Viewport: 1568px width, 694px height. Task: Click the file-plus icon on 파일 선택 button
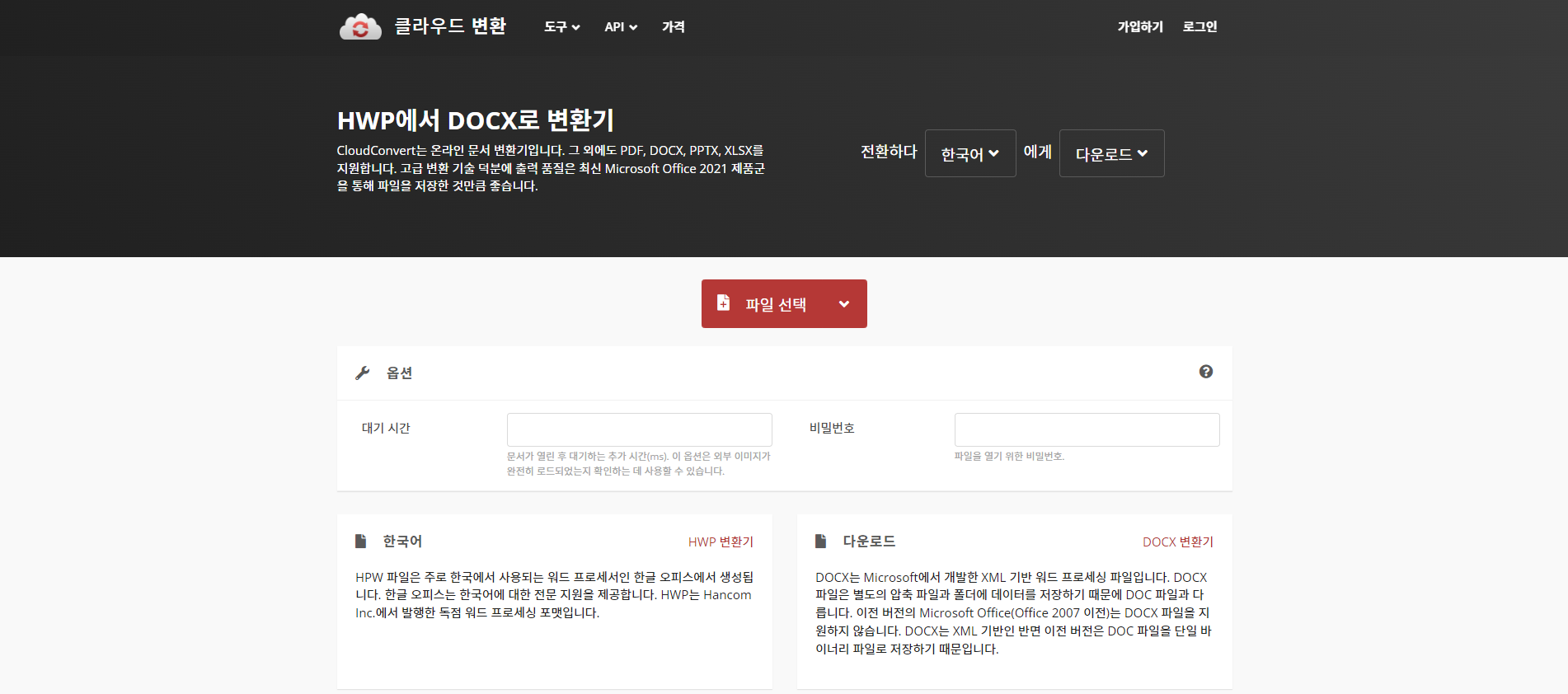click(x=723, y=303)
